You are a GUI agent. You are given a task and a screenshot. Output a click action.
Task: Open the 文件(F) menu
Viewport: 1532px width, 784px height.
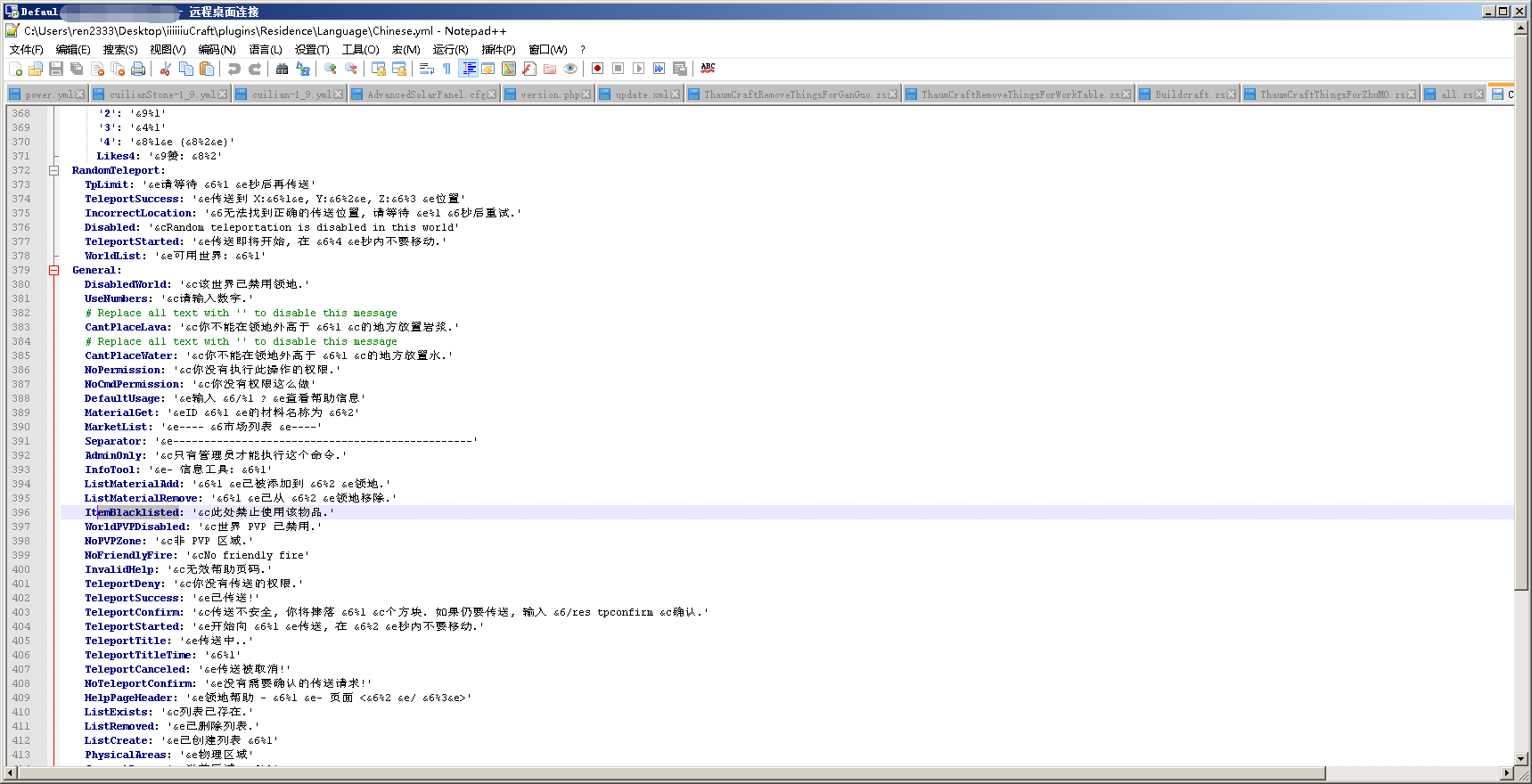[26, 50]
